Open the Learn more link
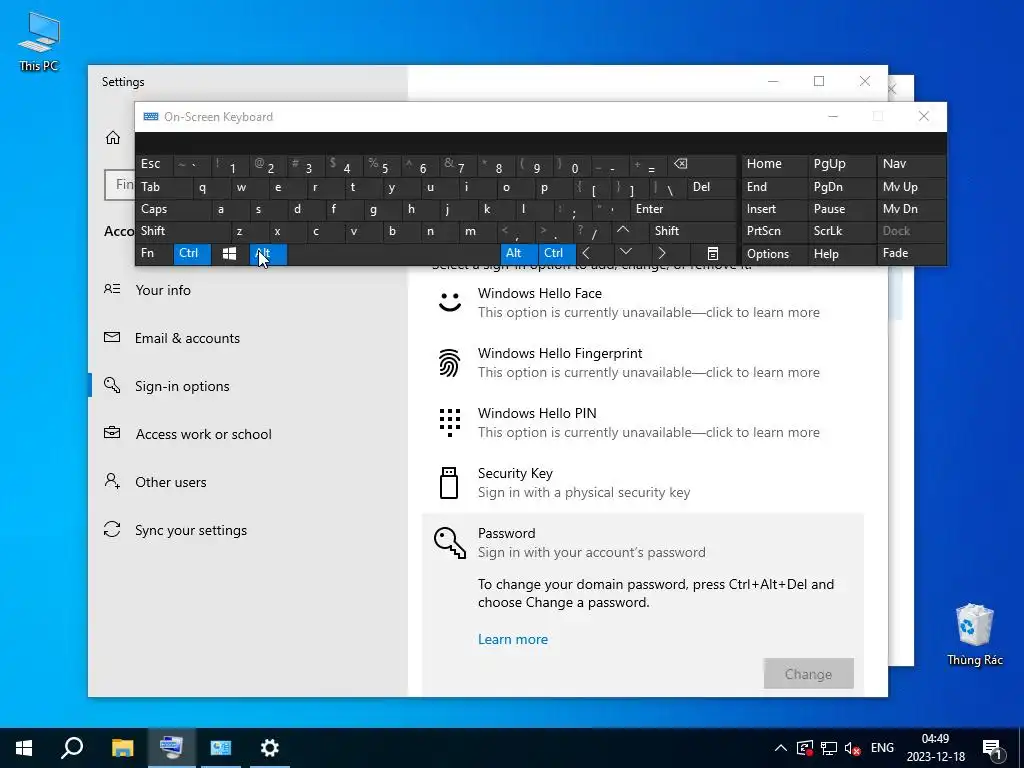 [x=513, y=639]
